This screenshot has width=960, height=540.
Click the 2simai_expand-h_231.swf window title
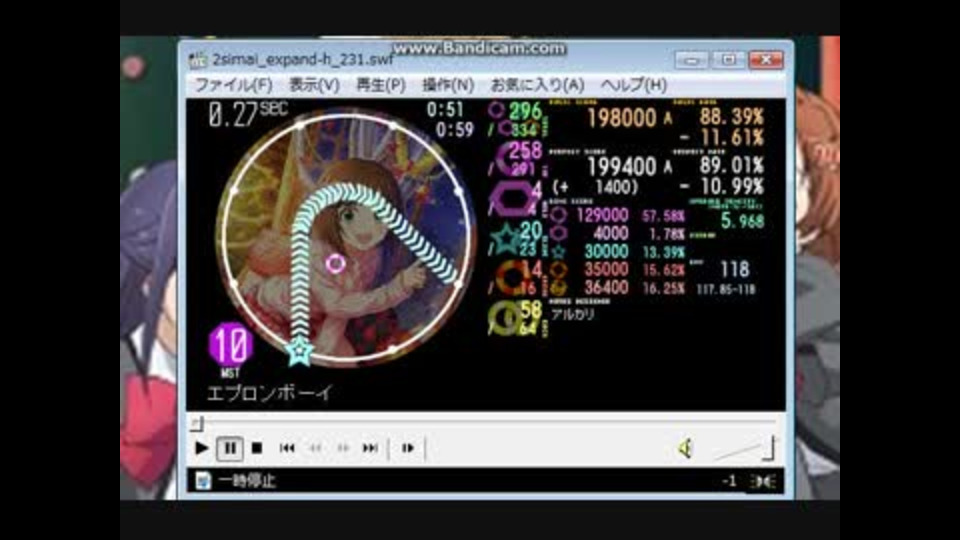[x=302, y=59]
